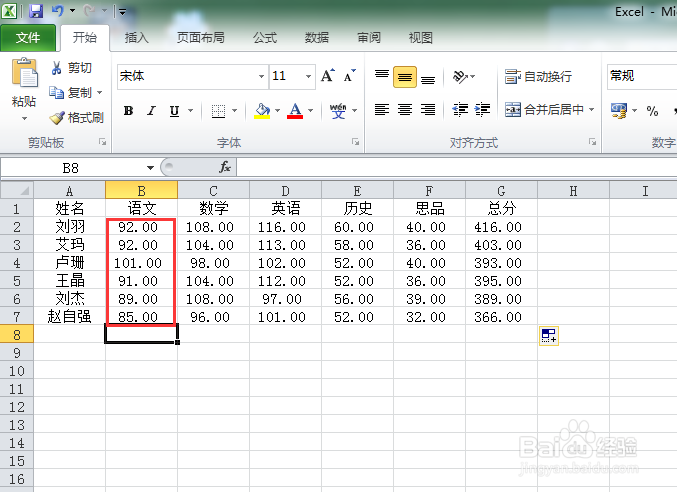
Task: Open number format dropdown 常规
Action: 642,76
